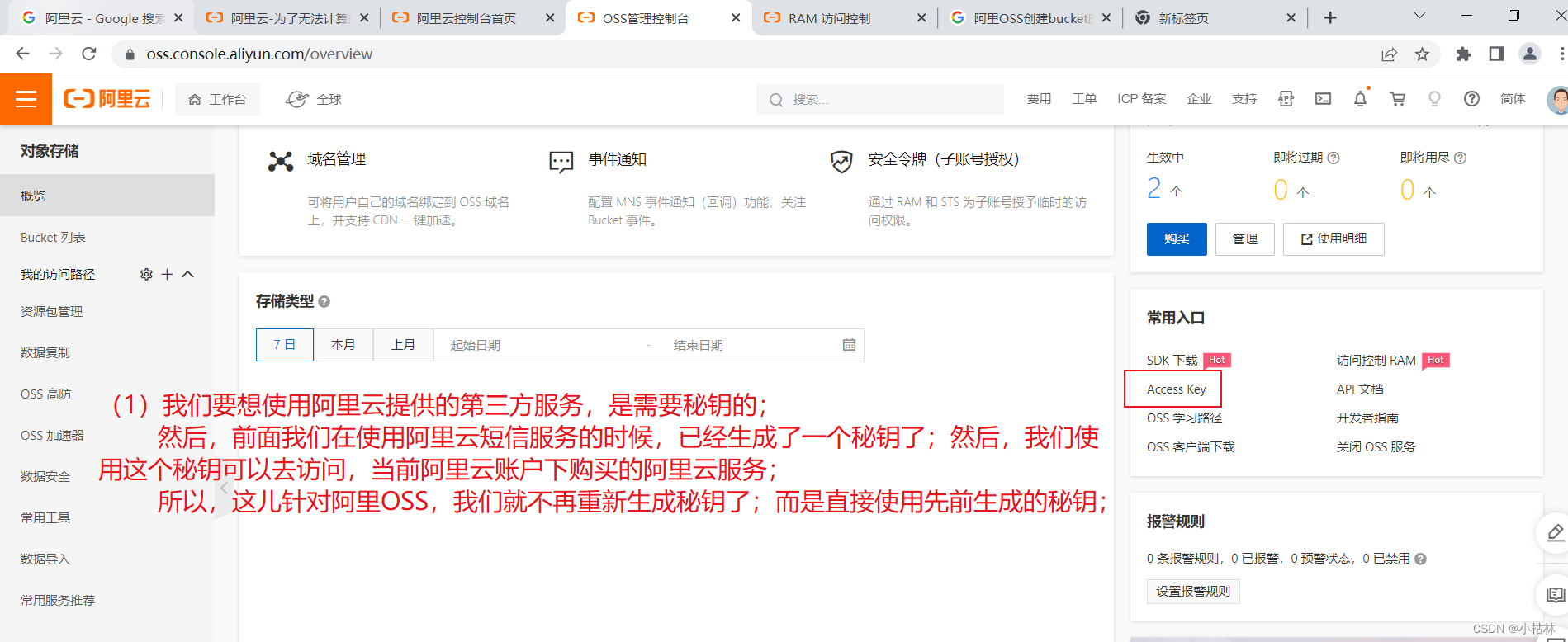Open 使用明细 details
1568x642 pixels.
tap(1334, 239)
